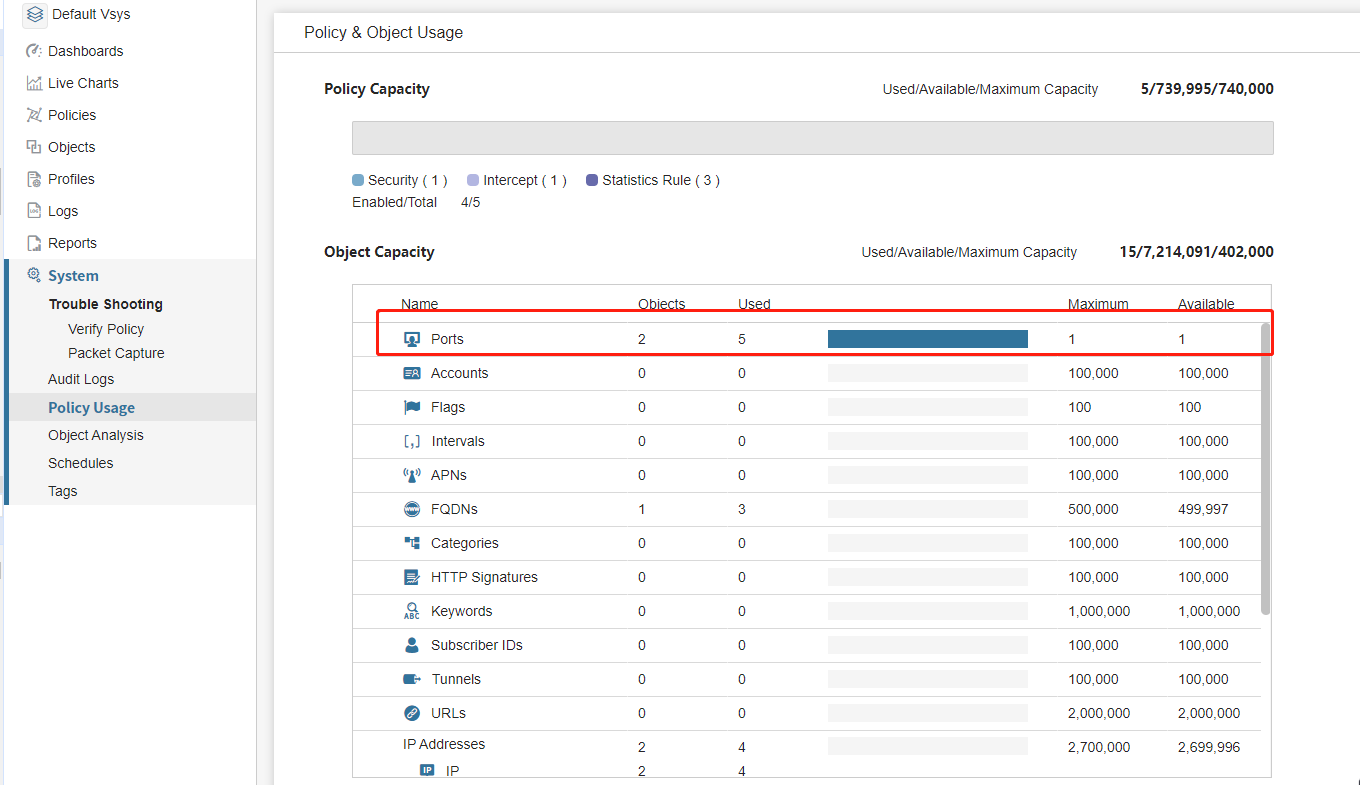Click the Ports row icon
The image size is (1360, 785).
(412, 339)
